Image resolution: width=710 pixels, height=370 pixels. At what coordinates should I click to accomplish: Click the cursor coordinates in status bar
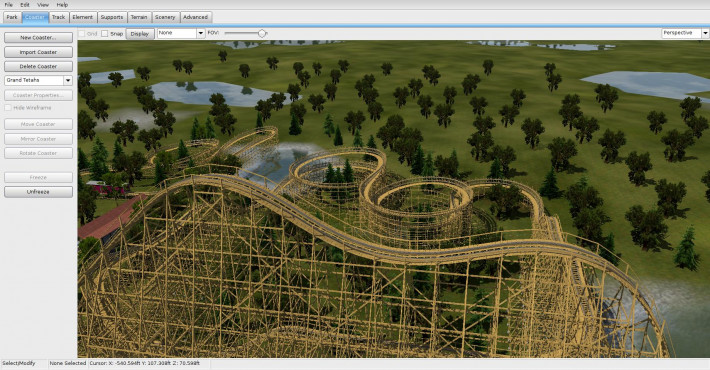(144, 363)
